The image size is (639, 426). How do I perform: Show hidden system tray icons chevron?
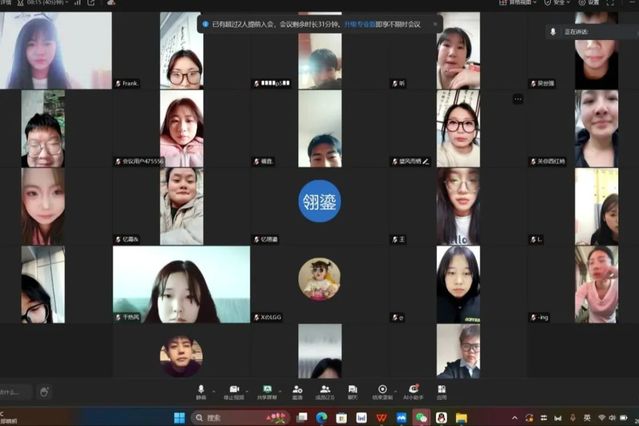[x=515, y=418]
